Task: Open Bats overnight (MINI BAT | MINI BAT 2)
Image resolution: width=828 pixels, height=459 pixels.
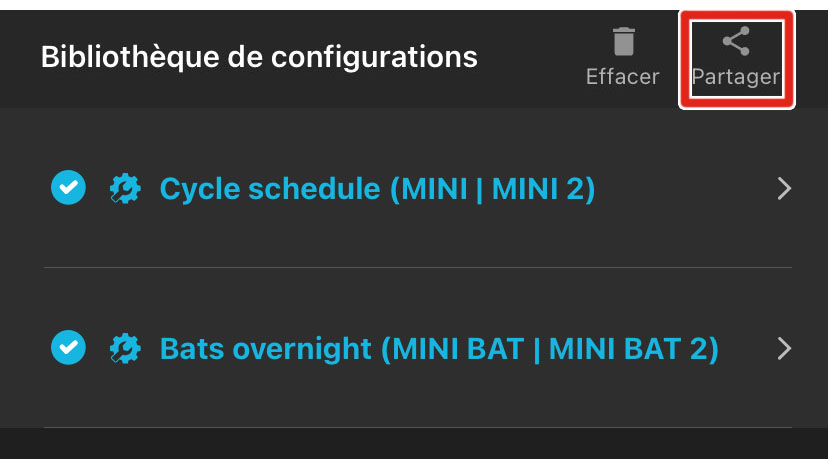Action: [439, 349]
